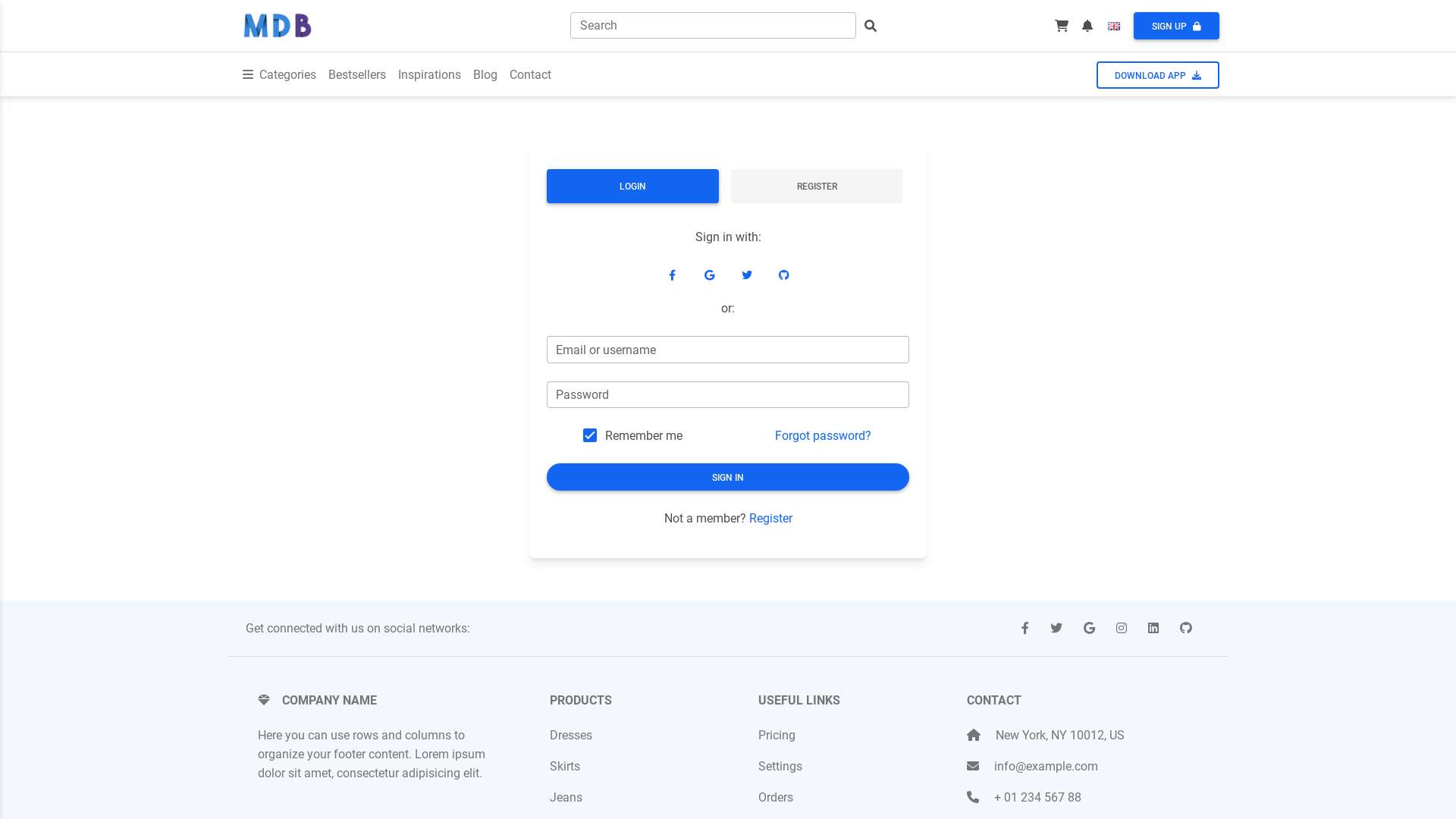Click the notifications bell icon
Viewport: 1456px width, 819px height.
(x=1087, y=26)
